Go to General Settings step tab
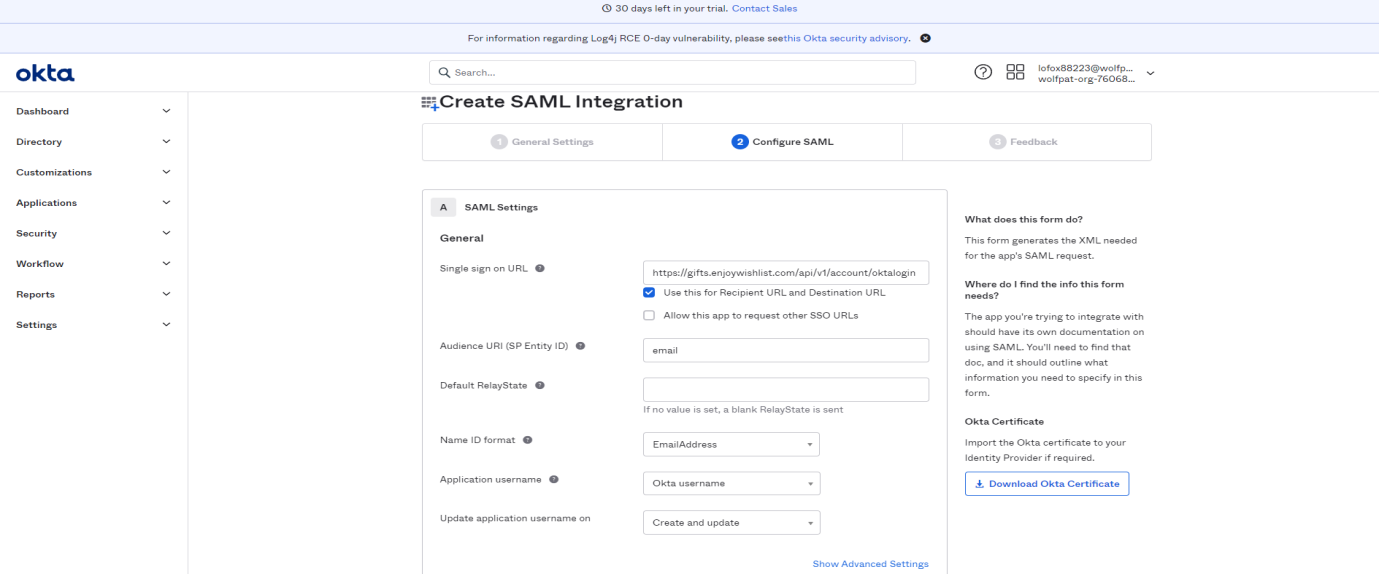This screenshot has width=1379, height=574. [542, 142]
